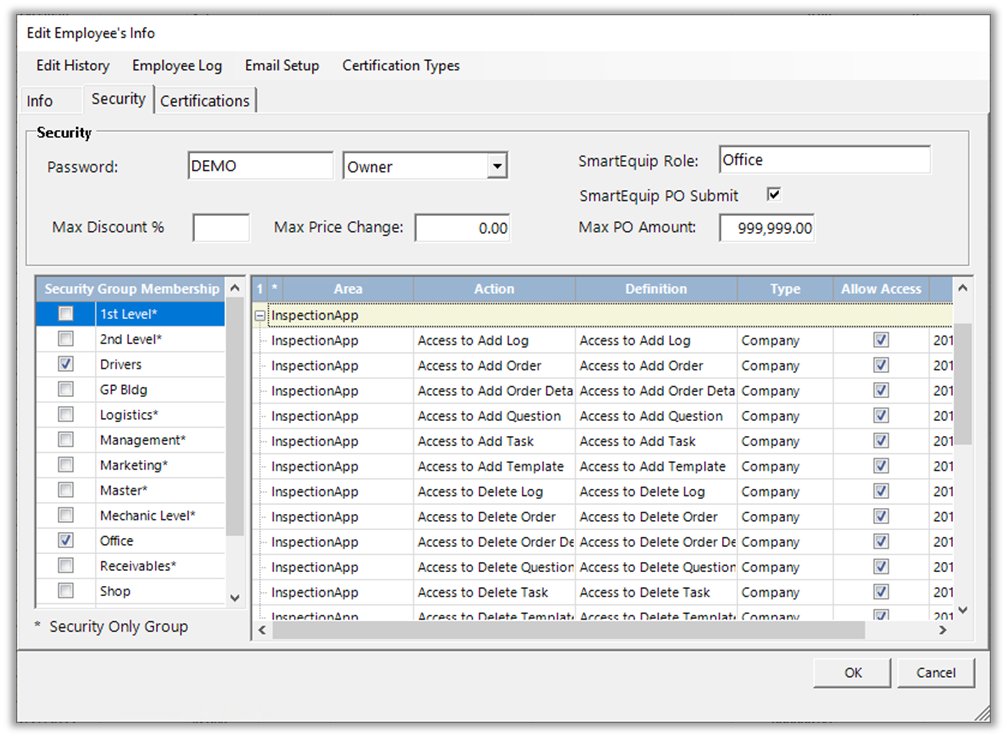Click the Max PO Amount field
The image size is (1007, 737).
(768, 228)
